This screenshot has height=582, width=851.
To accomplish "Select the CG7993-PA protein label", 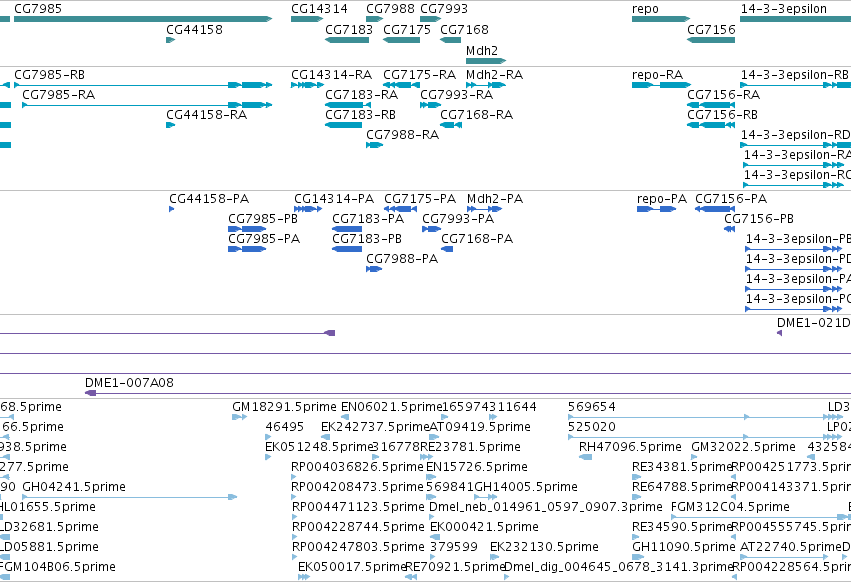I will pos(458,219).
